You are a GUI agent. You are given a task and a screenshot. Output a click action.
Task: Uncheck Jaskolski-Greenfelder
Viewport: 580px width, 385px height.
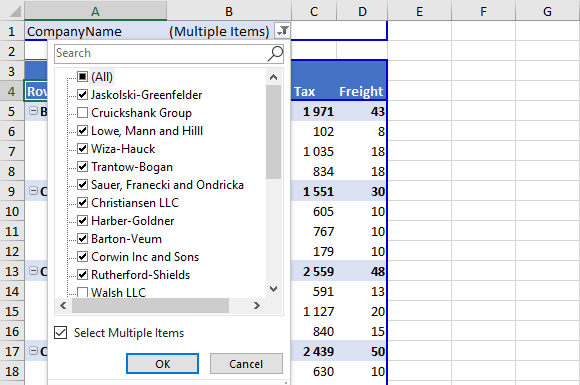82,95
